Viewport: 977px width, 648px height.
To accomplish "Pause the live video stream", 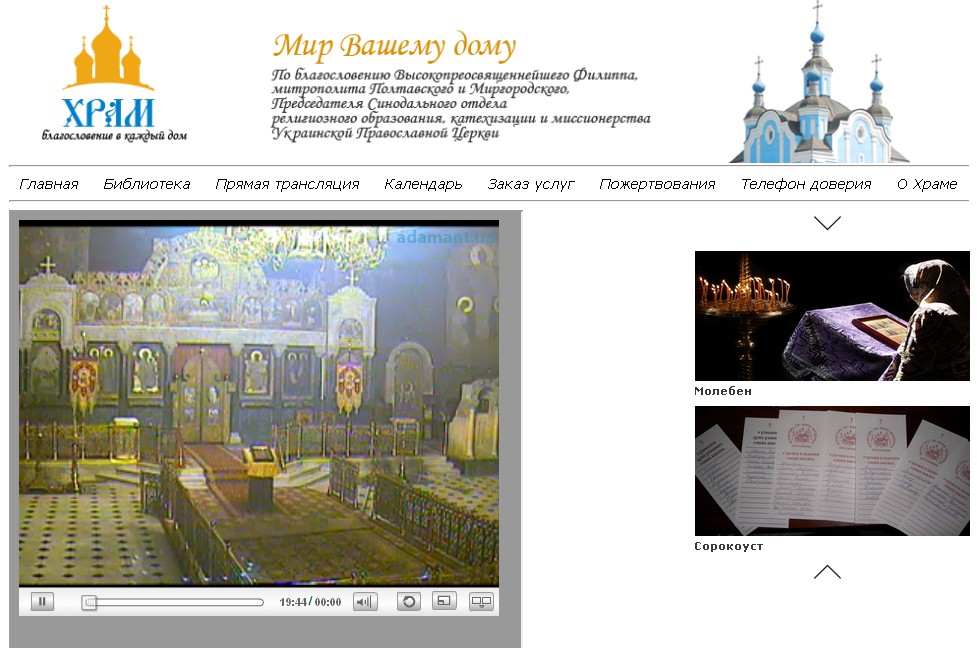I will point(42,602).
